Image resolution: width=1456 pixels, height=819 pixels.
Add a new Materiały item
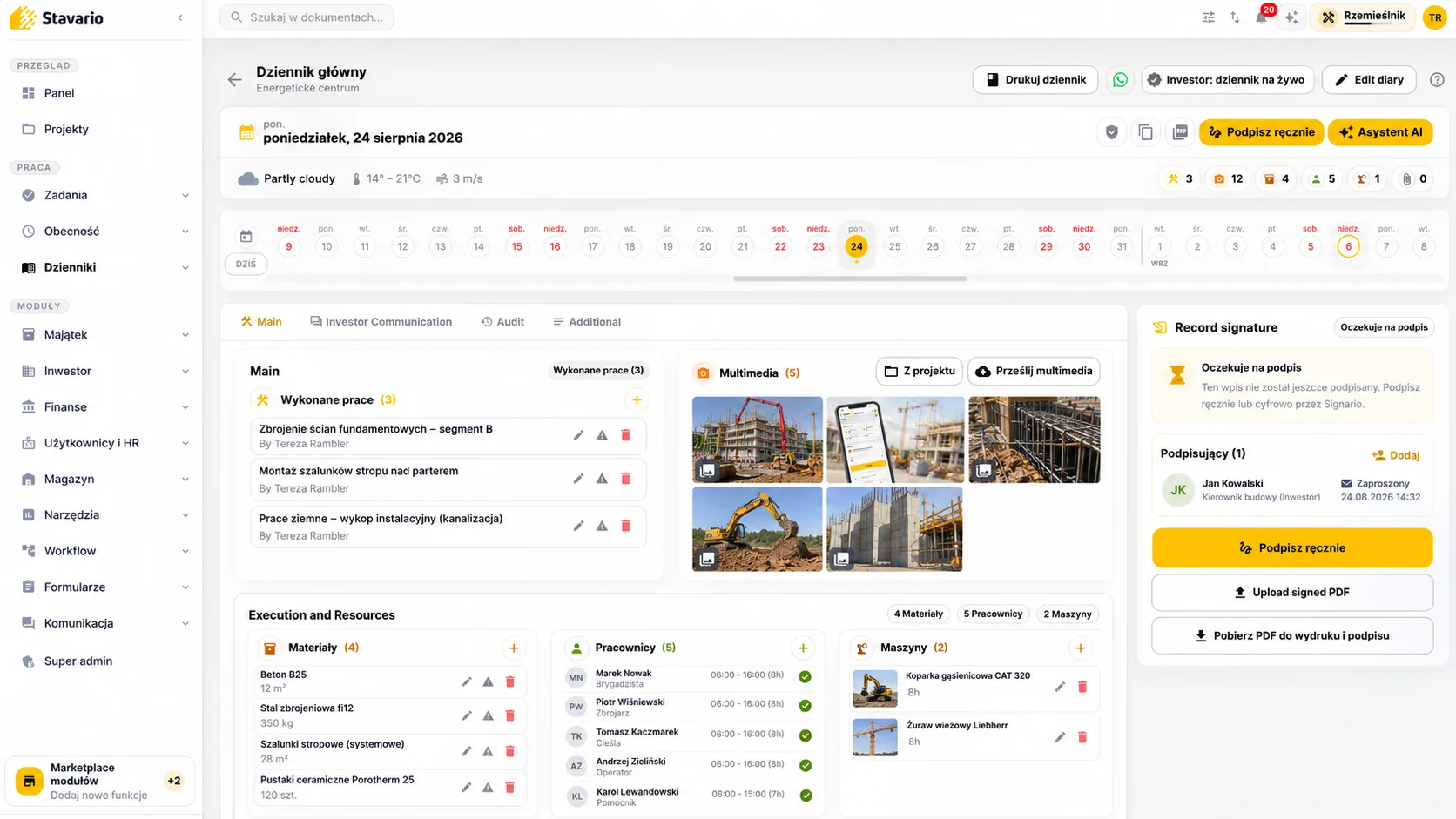click(514, 648)
